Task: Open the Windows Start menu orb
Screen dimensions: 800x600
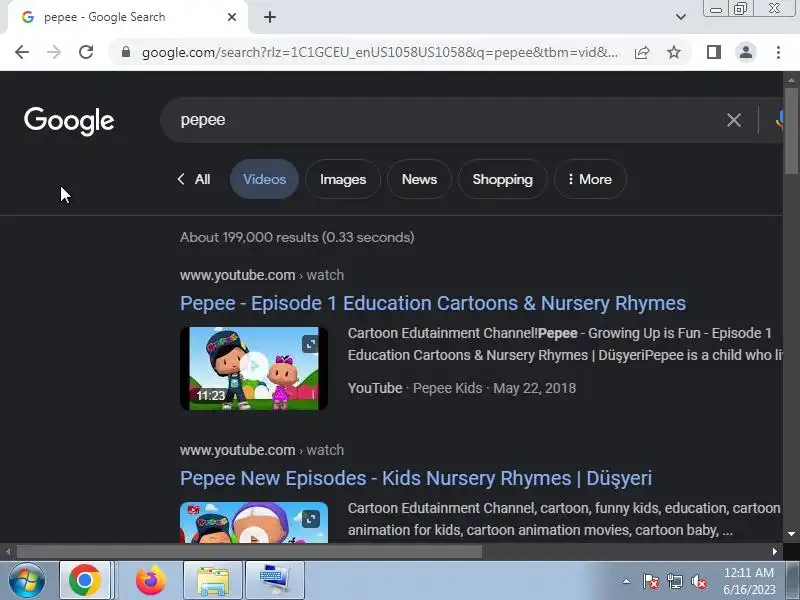Action: click(27, 580)
